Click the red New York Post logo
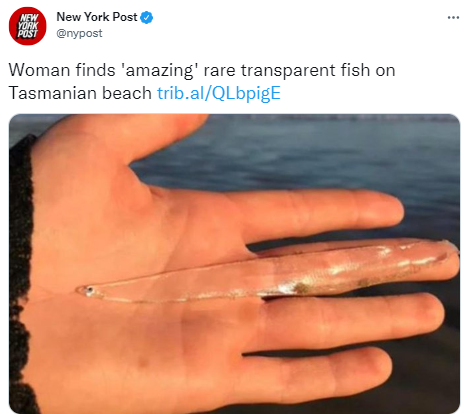Image resolution: width=474 pixels, height=414 pixels. pos(27,26)
